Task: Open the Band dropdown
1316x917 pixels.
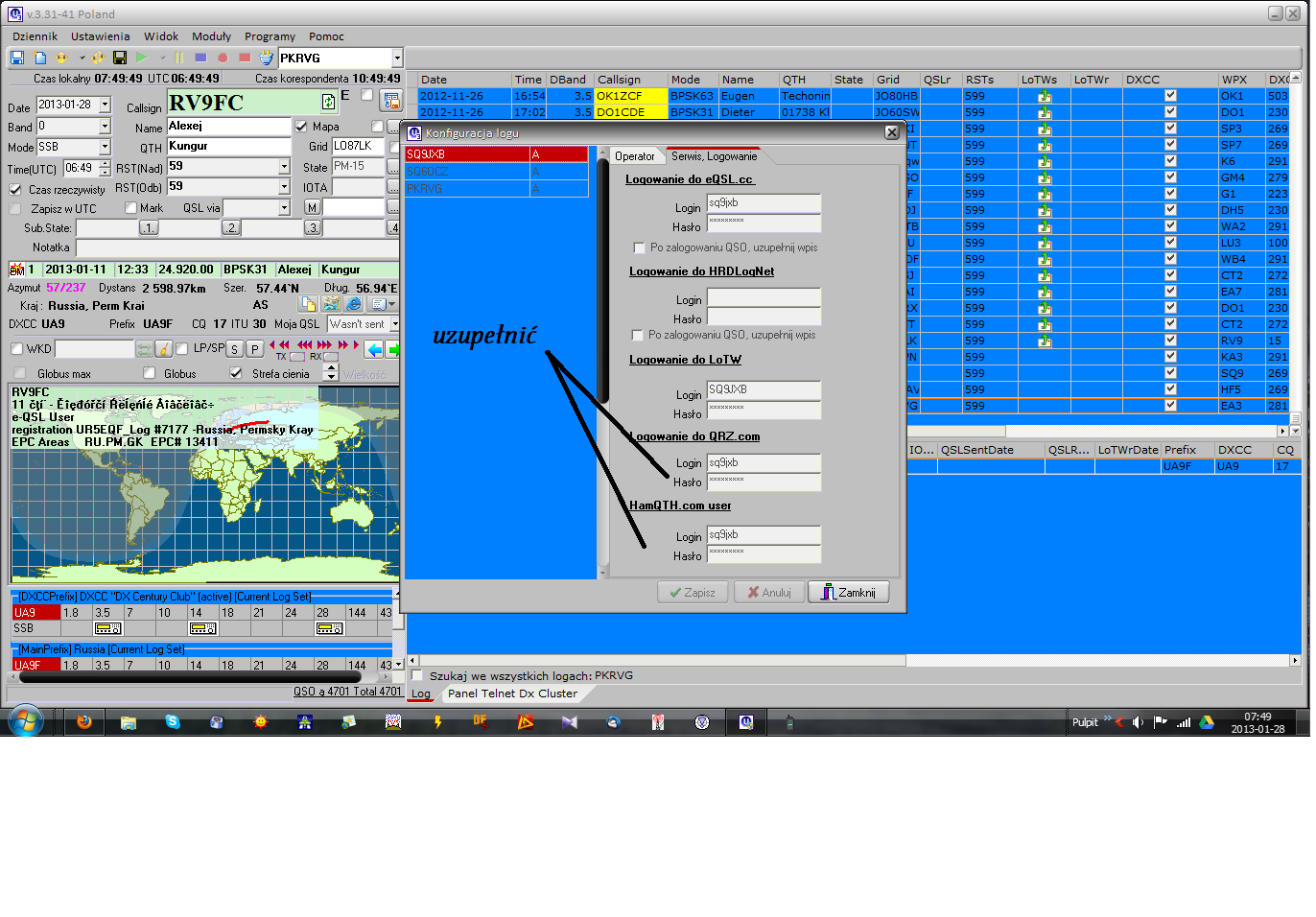Action: [105, 127]
